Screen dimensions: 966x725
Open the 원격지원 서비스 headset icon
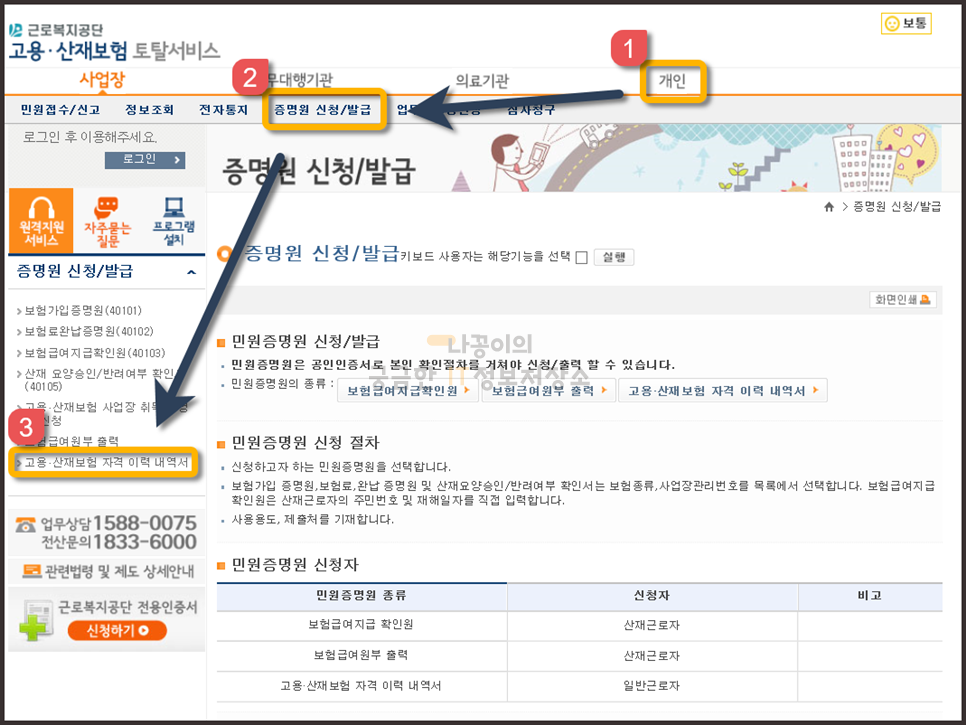point(41,221)
